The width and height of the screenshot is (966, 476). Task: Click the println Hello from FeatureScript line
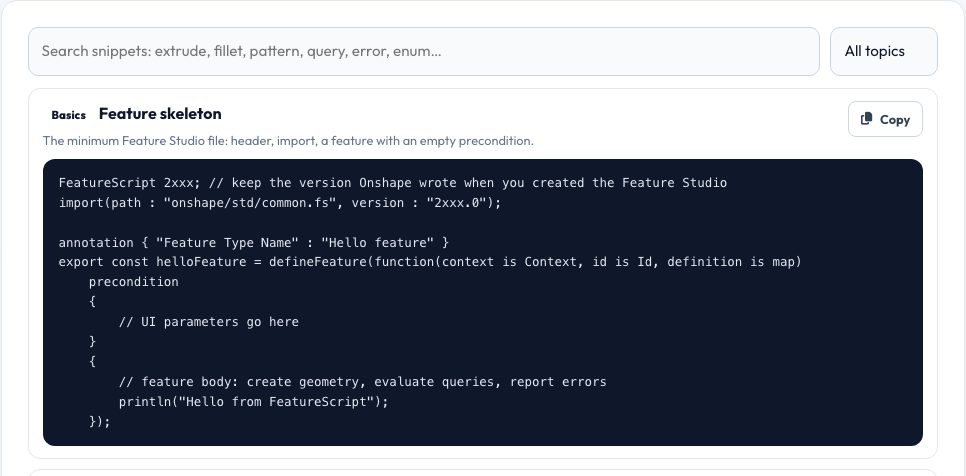click(x=254, y=402)
